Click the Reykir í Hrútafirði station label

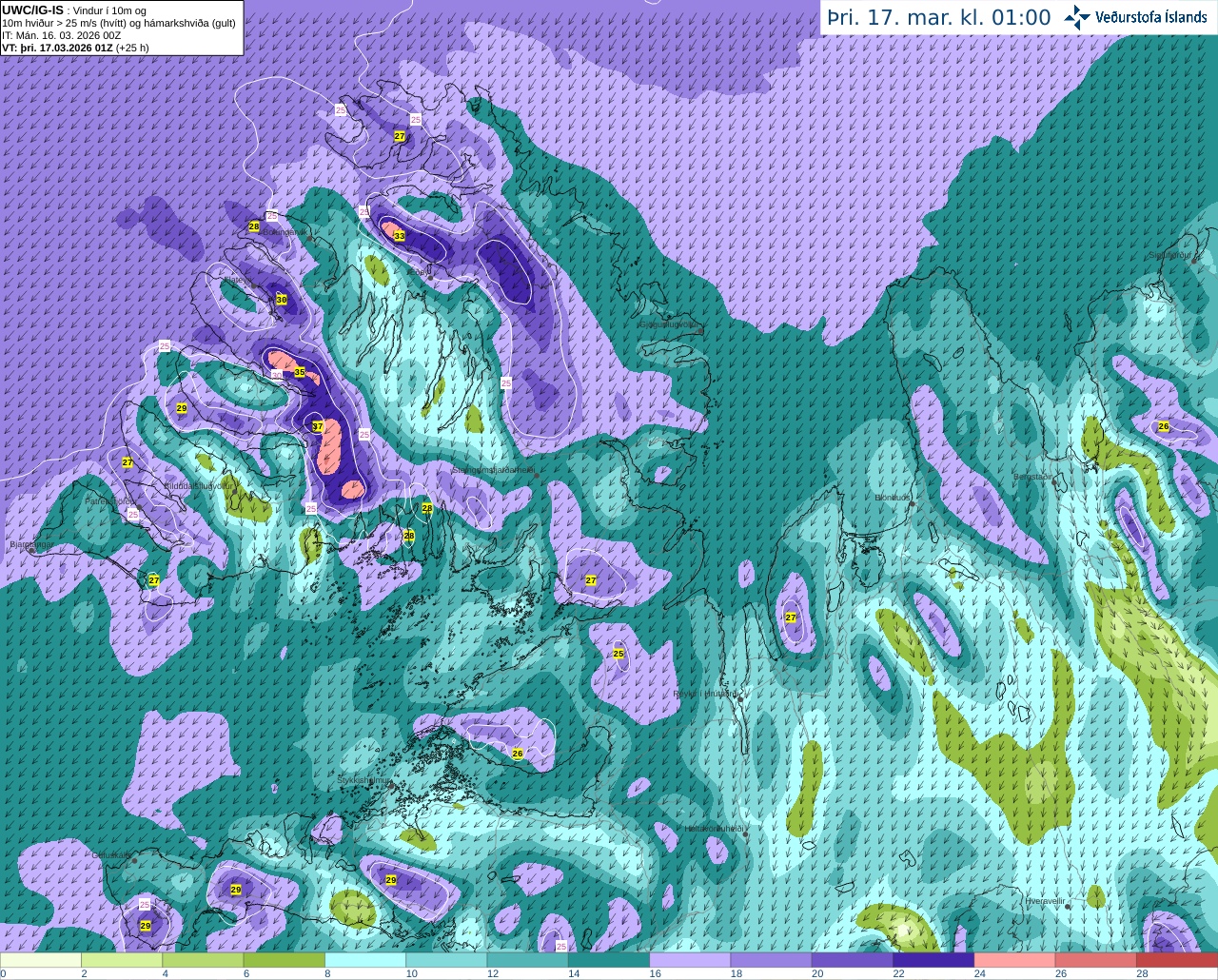pos(706,694)
